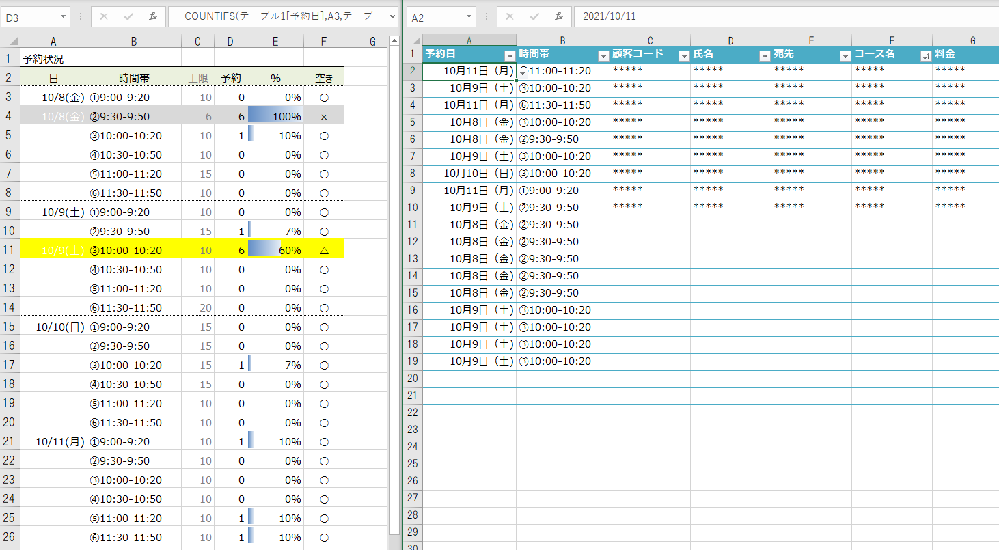Select 10/10(日) cell in row 15
This screenshot has width=999, height=550.
pos(53,327)
